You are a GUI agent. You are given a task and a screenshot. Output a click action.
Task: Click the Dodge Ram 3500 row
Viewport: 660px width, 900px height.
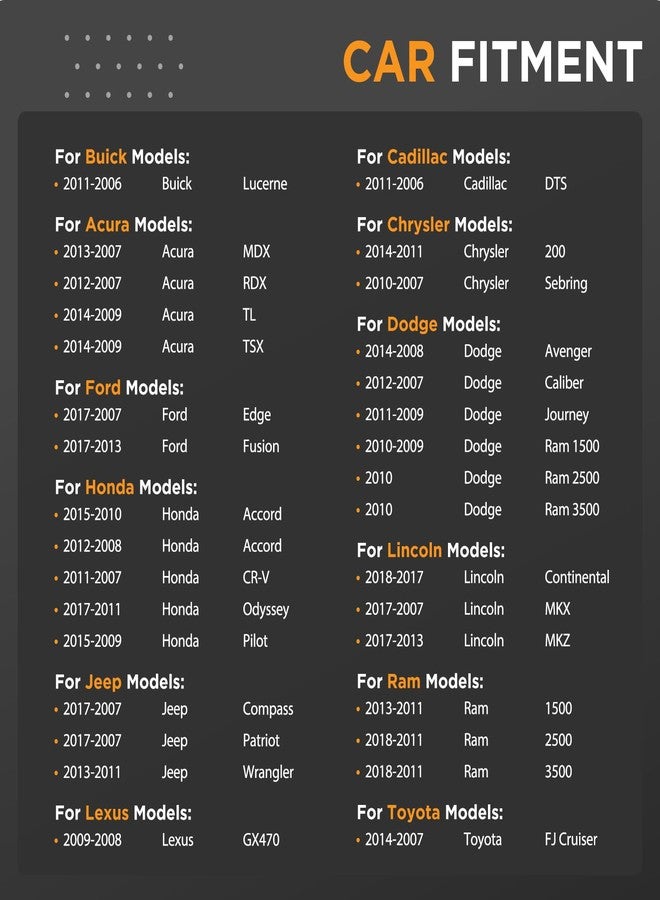(477, 510)
